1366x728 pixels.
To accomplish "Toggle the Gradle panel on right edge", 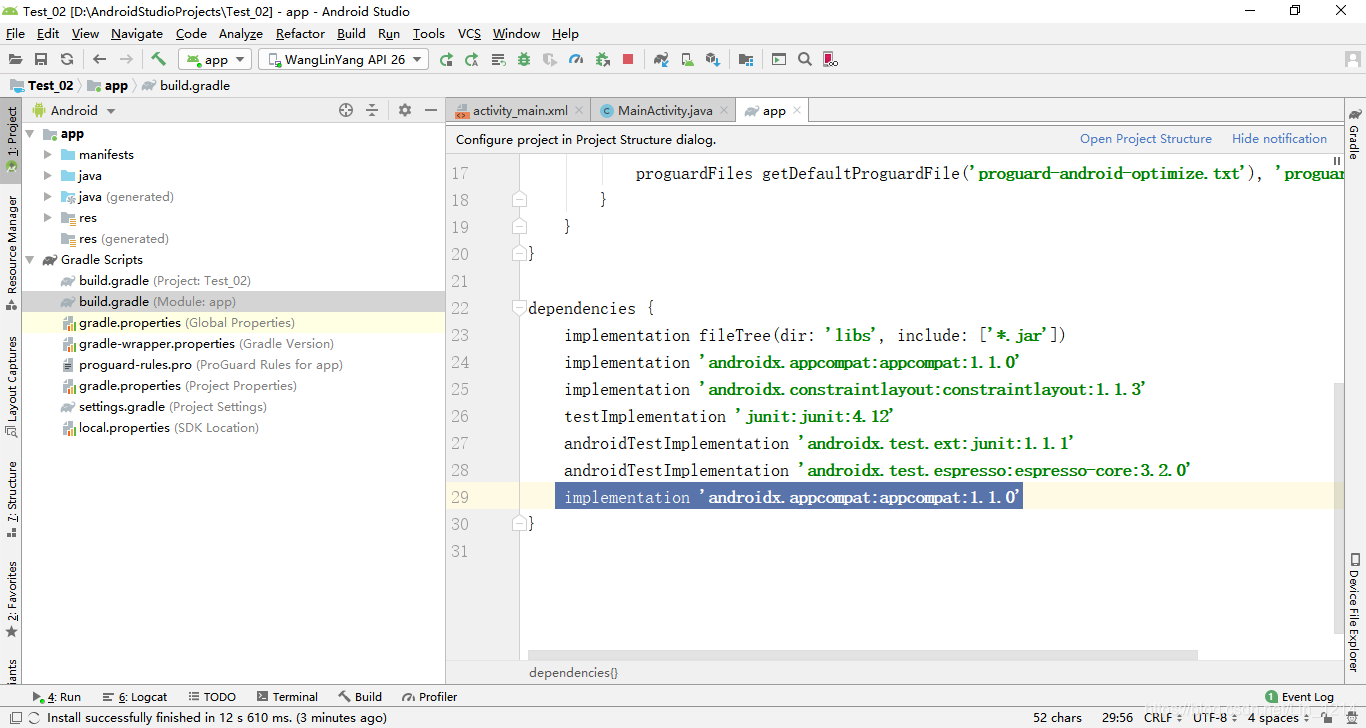I will click(1354, 135).
